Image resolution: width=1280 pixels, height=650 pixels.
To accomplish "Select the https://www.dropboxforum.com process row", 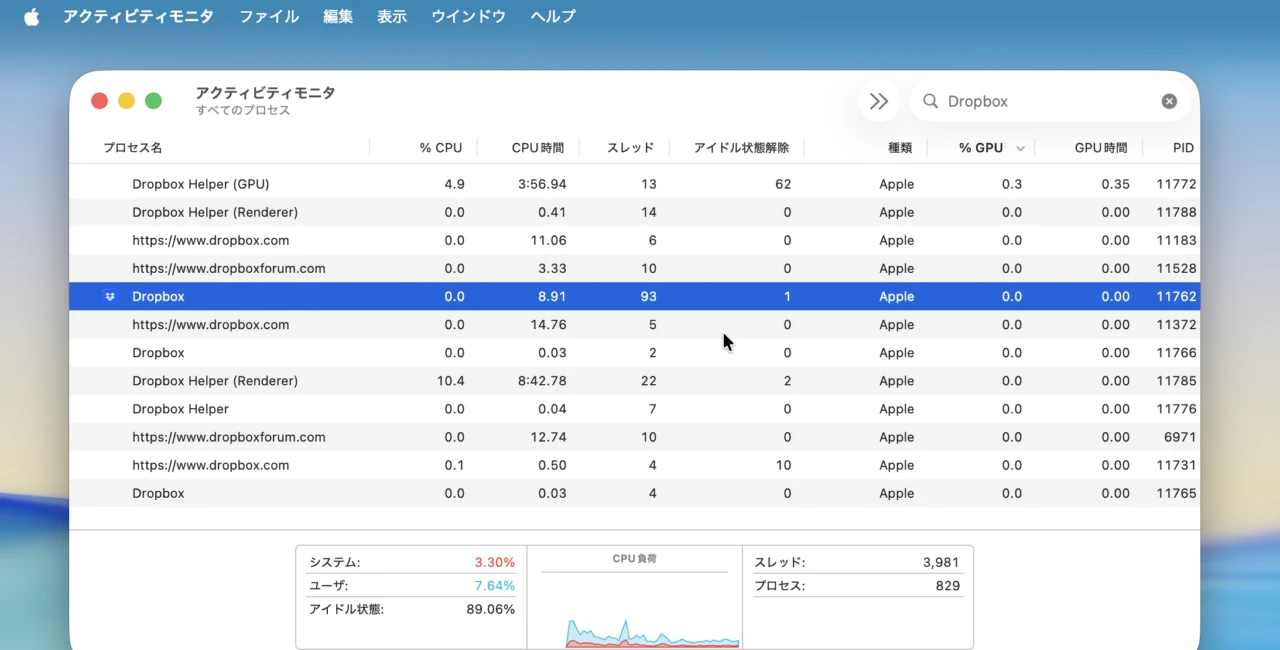I will [400, 268].
